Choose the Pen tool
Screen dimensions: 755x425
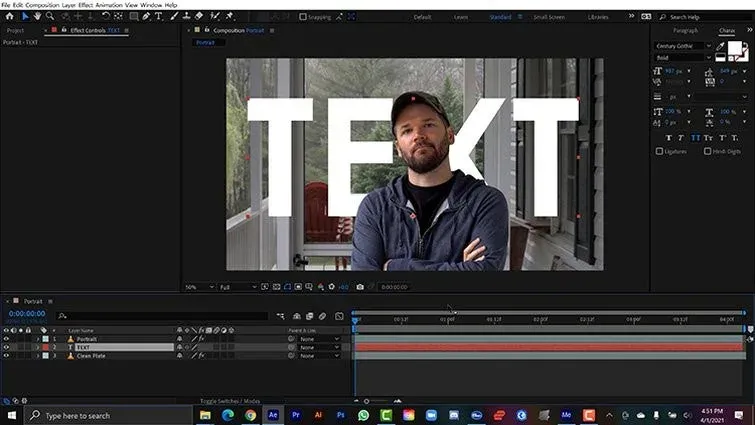point(146,16)
